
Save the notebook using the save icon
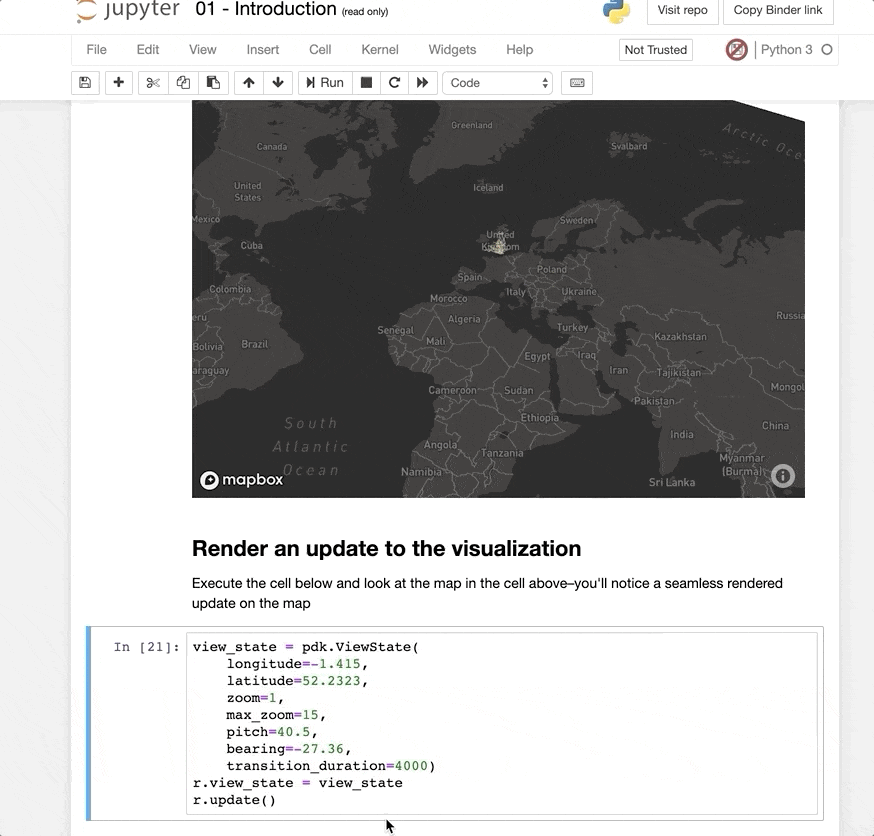[84, 83]
